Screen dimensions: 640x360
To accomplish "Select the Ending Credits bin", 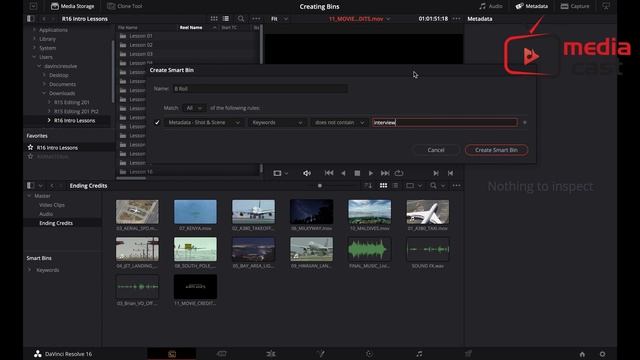I will click(56, 223).
